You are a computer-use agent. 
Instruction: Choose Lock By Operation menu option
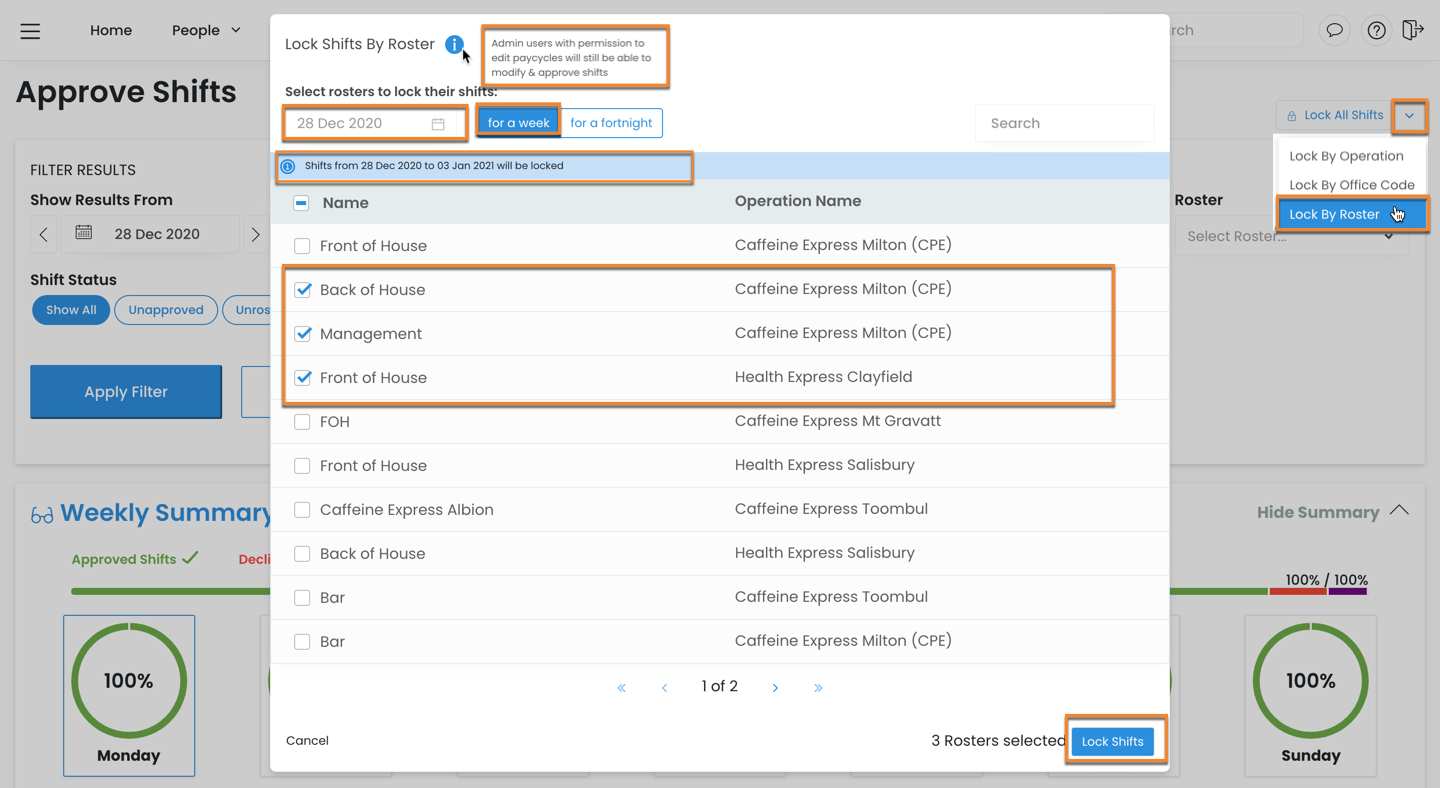1346,156
